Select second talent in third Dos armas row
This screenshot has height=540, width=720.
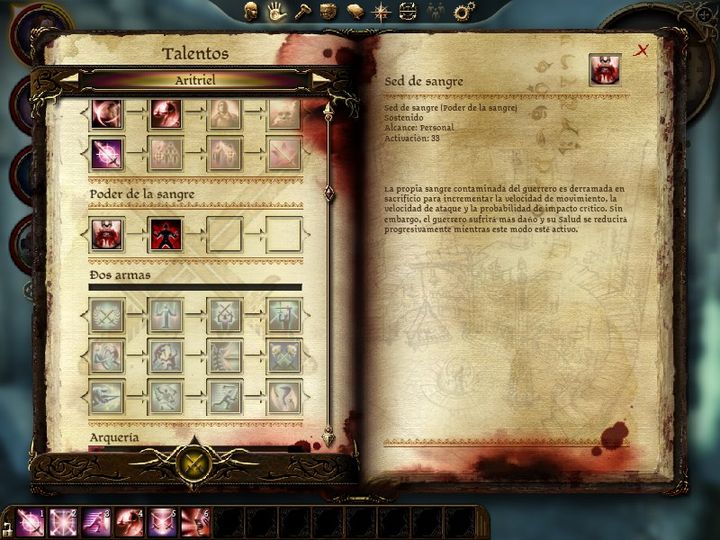(x=166, y=396)
